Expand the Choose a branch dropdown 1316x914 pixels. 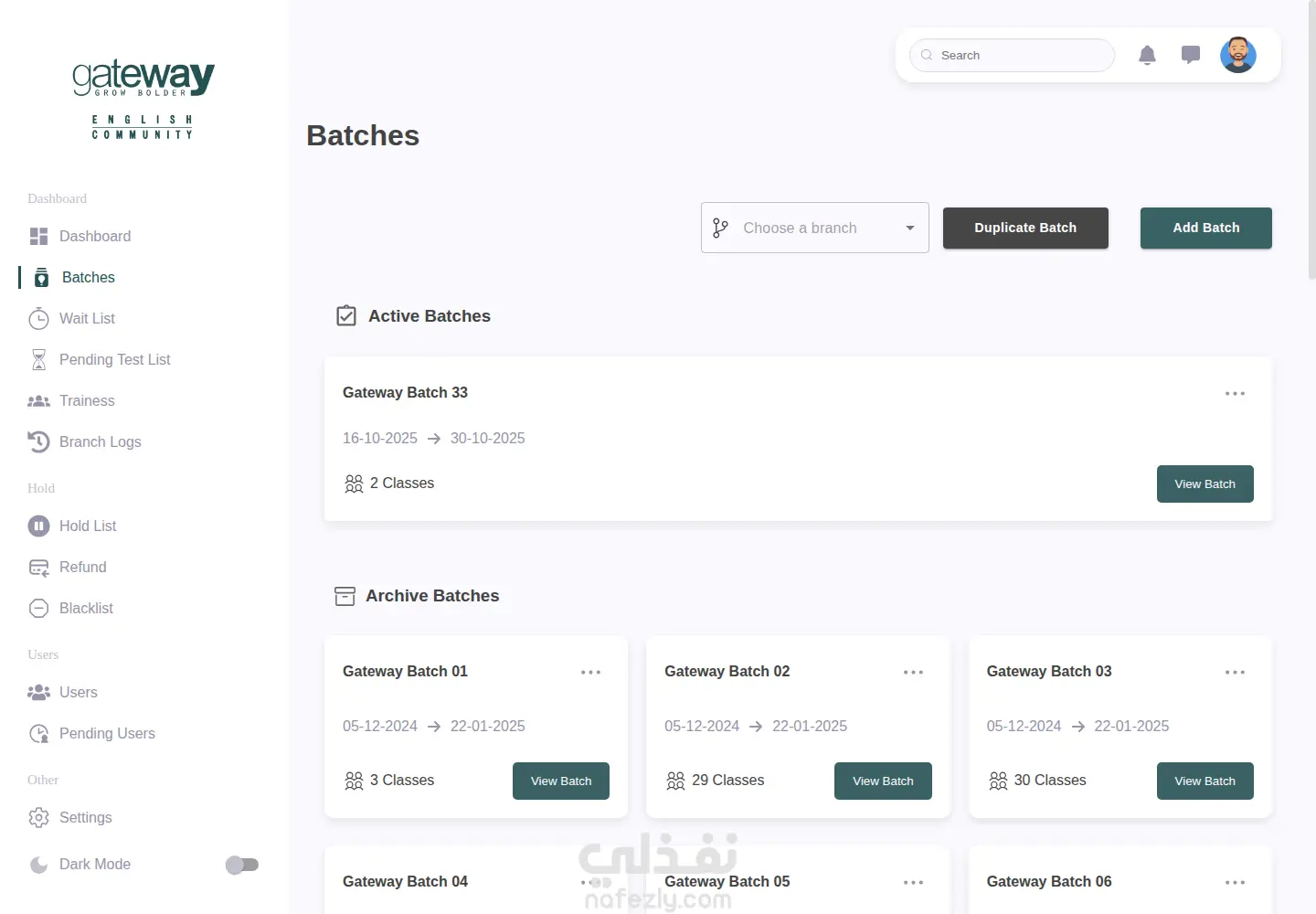click(815, 228)
